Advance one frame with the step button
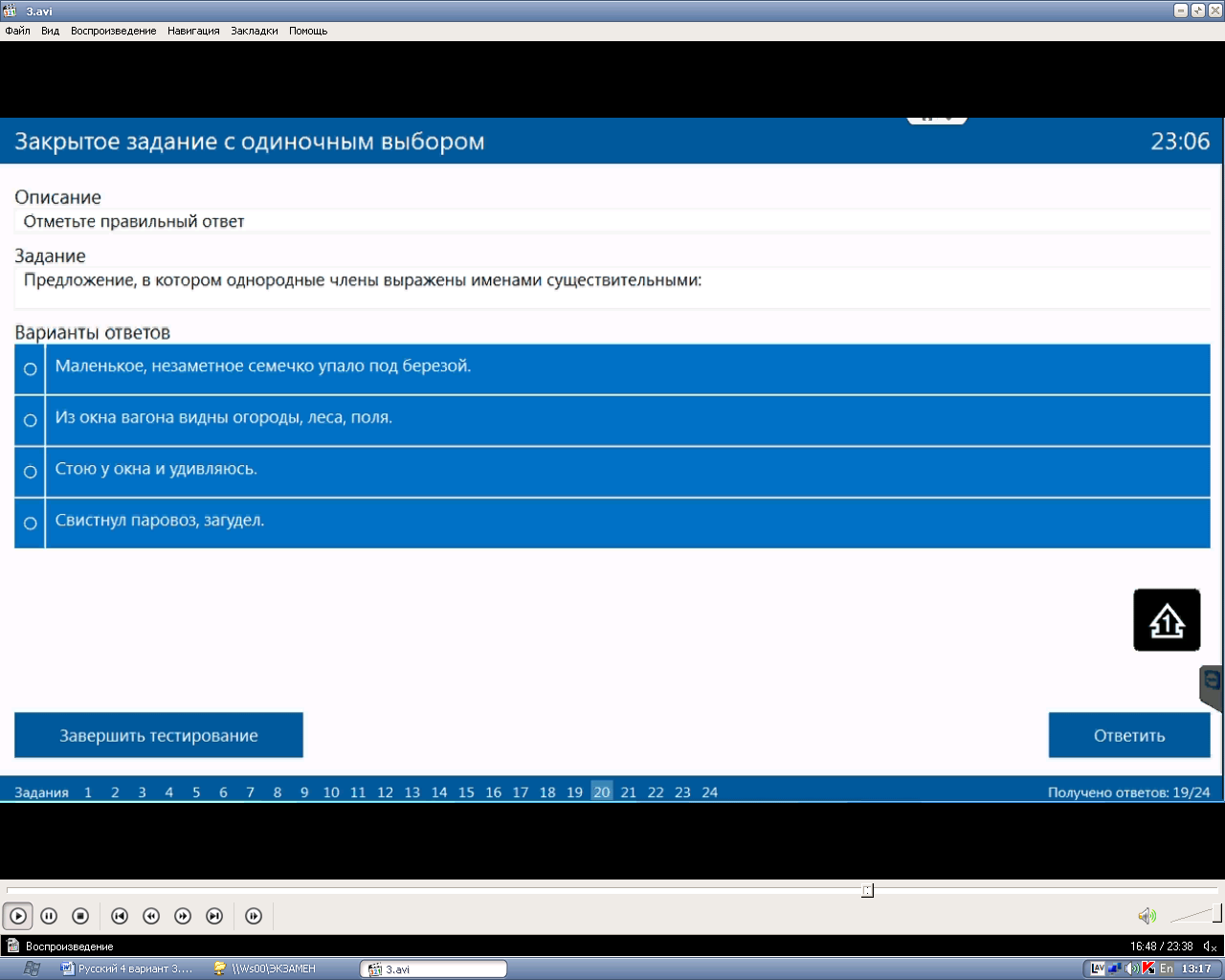 tap(254, 916)
